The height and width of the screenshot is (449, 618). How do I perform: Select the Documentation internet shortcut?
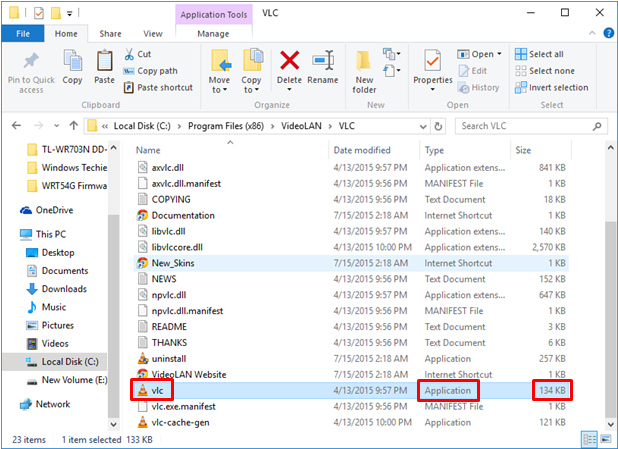pos(351,216)
